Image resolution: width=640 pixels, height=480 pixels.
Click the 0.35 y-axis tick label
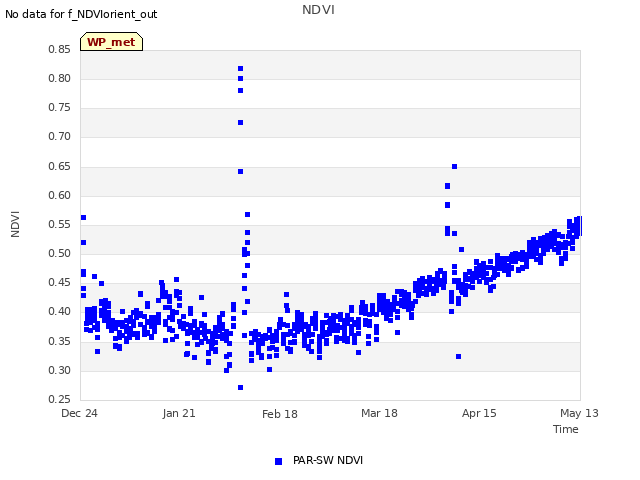point(59,341)
